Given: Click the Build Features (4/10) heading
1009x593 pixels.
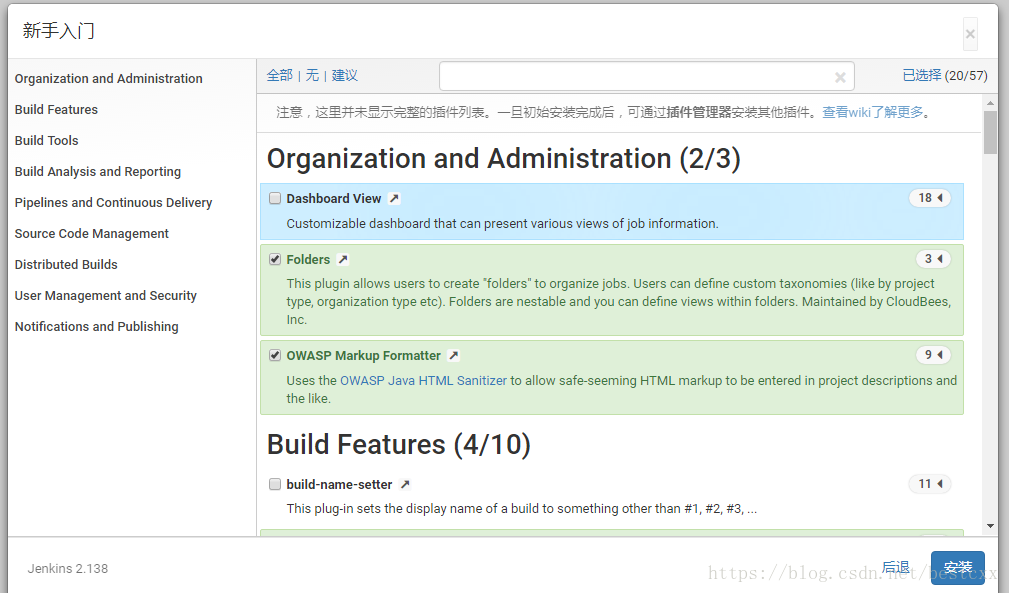Looking at the screenshot, I should click(x=399, y=444).
